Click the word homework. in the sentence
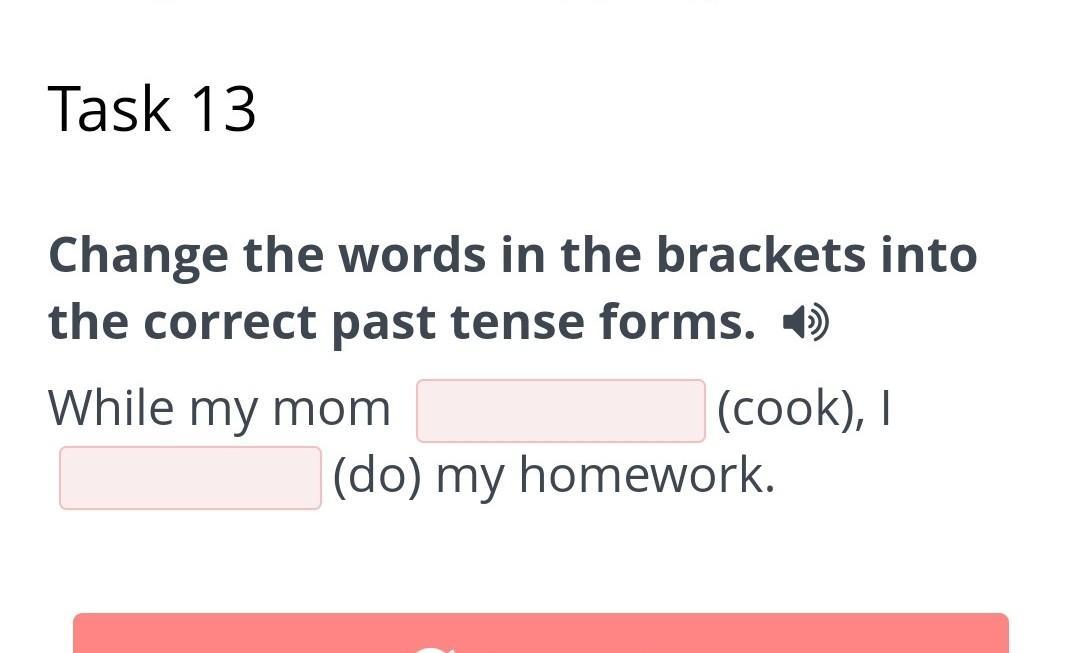The image size is (1080, 653). click(647, 475)
